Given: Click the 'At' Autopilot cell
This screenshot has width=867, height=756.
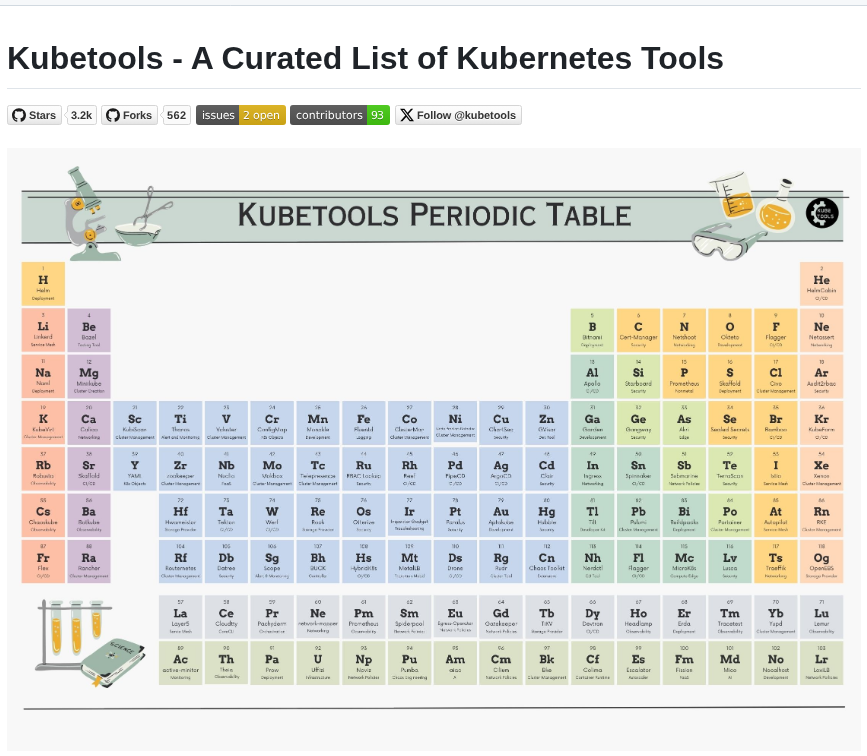Looking at the screenshot, I should [x=776, y=515].
